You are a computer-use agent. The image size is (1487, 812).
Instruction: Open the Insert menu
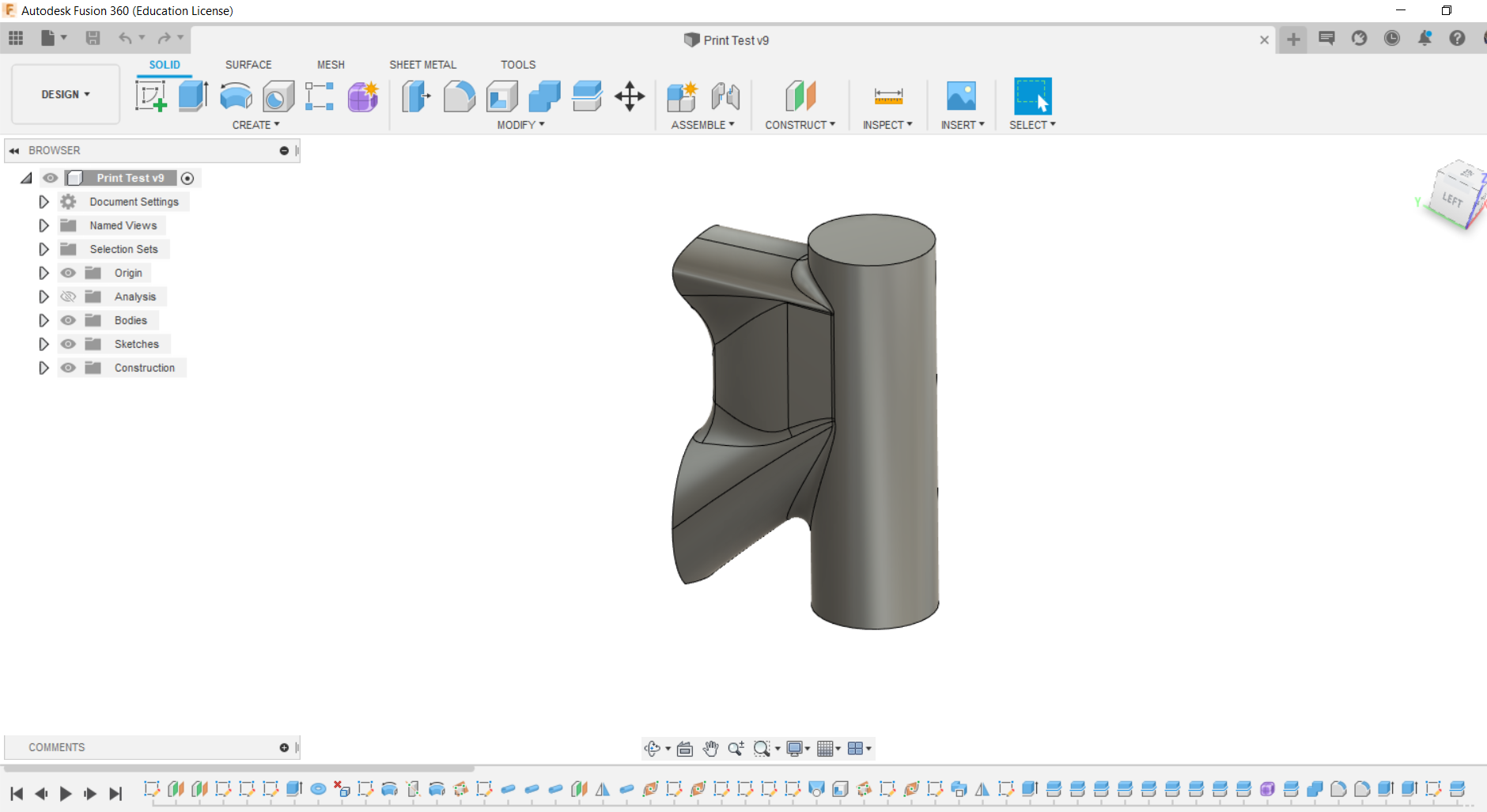pos(963,125)
